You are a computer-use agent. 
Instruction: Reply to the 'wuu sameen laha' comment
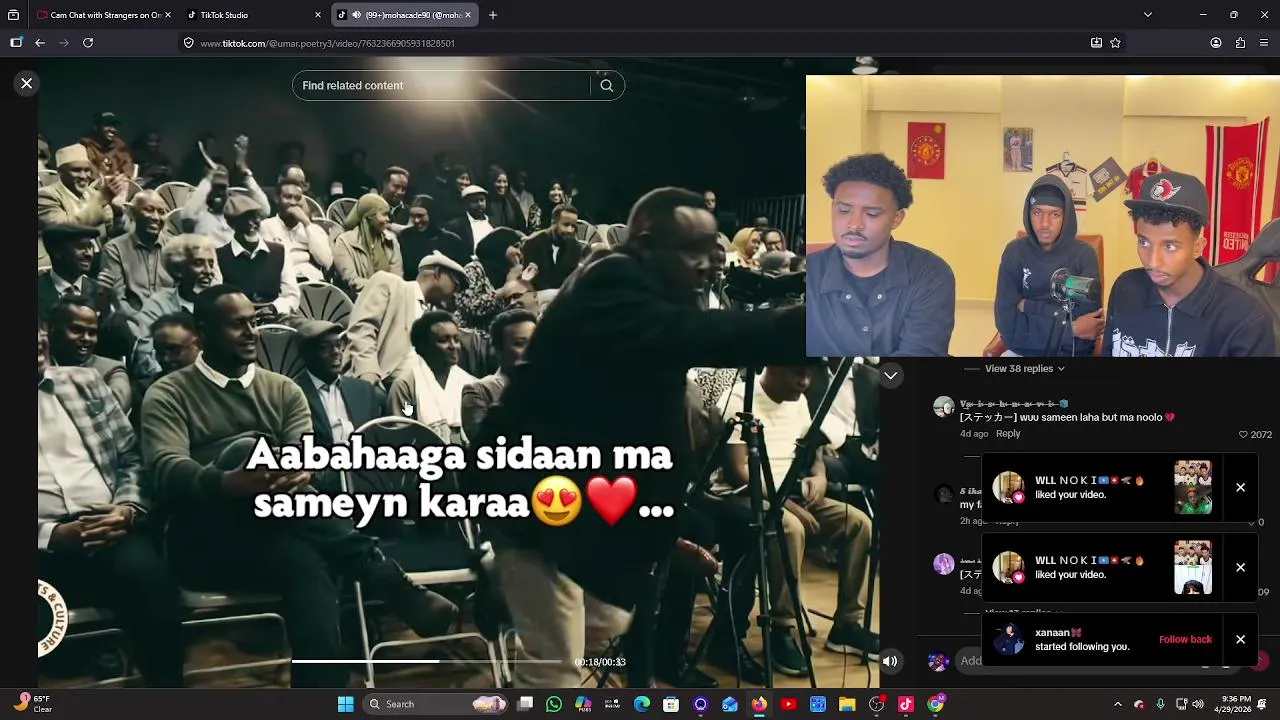(1008, 434)
